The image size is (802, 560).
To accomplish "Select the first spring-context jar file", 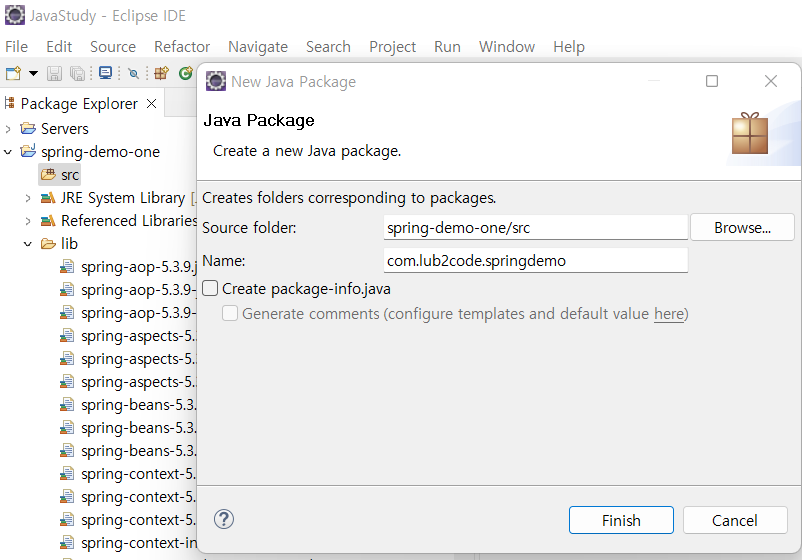I will [x=128, y=474].
